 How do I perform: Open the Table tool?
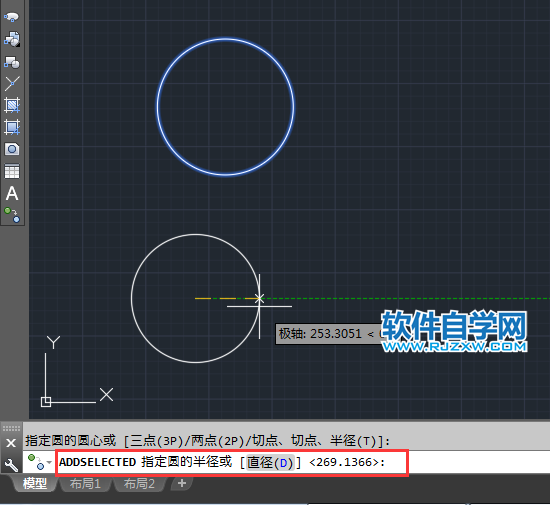(12, 171)
